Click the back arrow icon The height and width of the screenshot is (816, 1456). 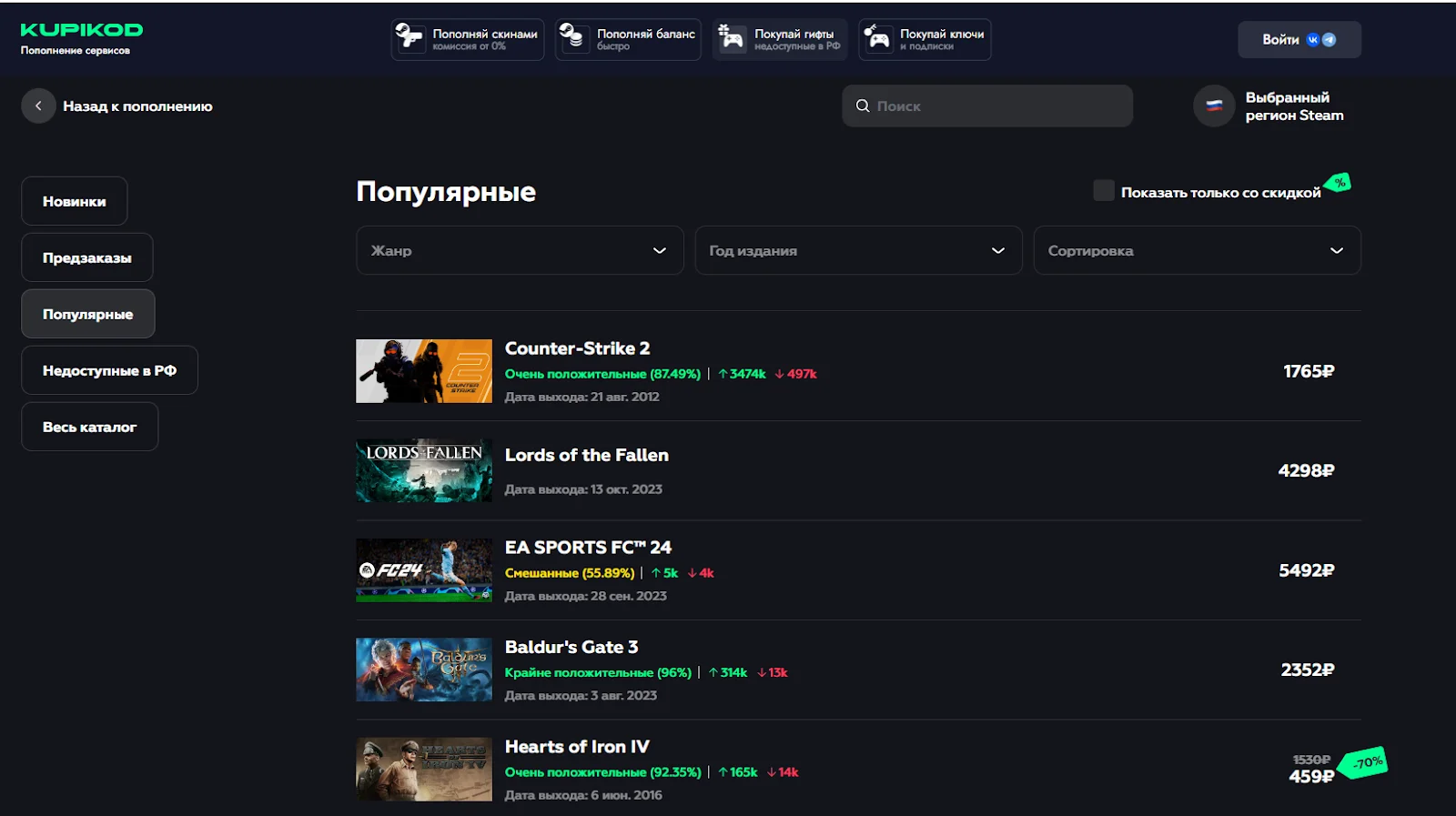(38, 106)
